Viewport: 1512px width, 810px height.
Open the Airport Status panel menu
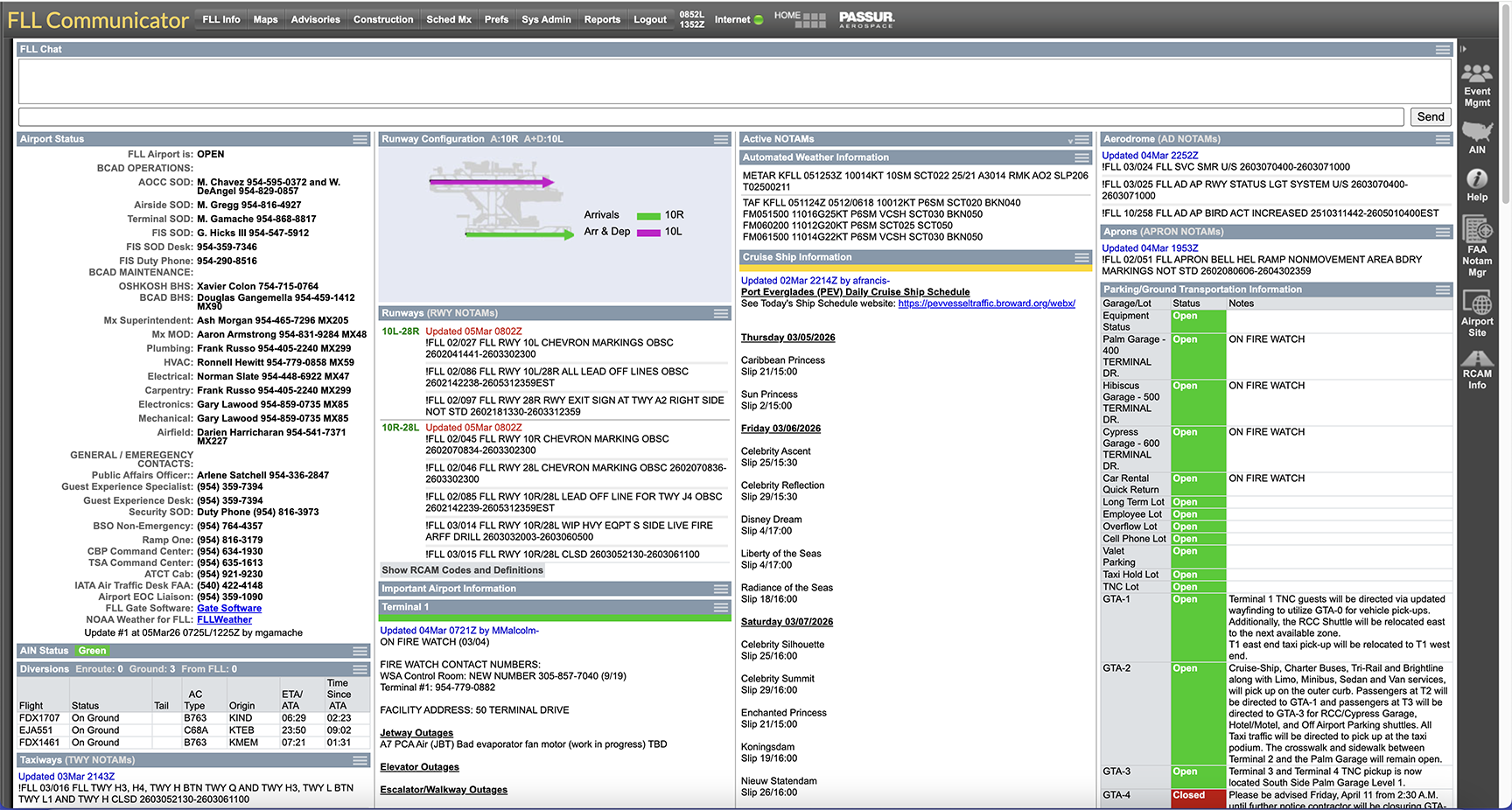click(x=360, y=139)
